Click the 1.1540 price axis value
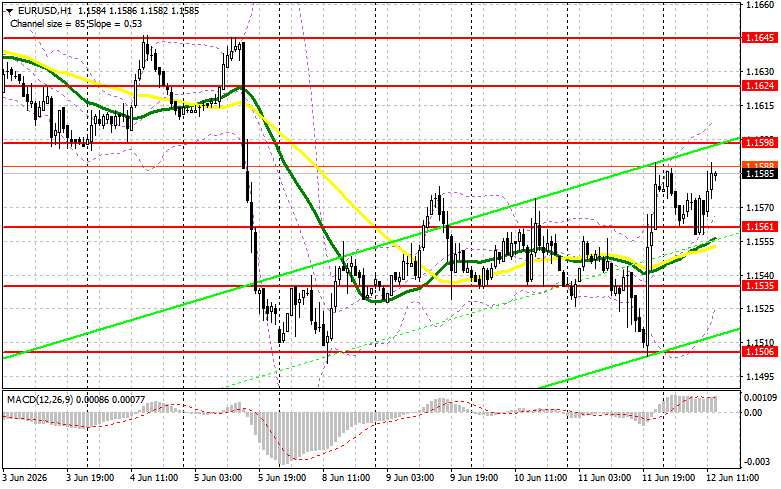Image resolution: width=781 pixels, height=489 pixels. click(760, 275)
